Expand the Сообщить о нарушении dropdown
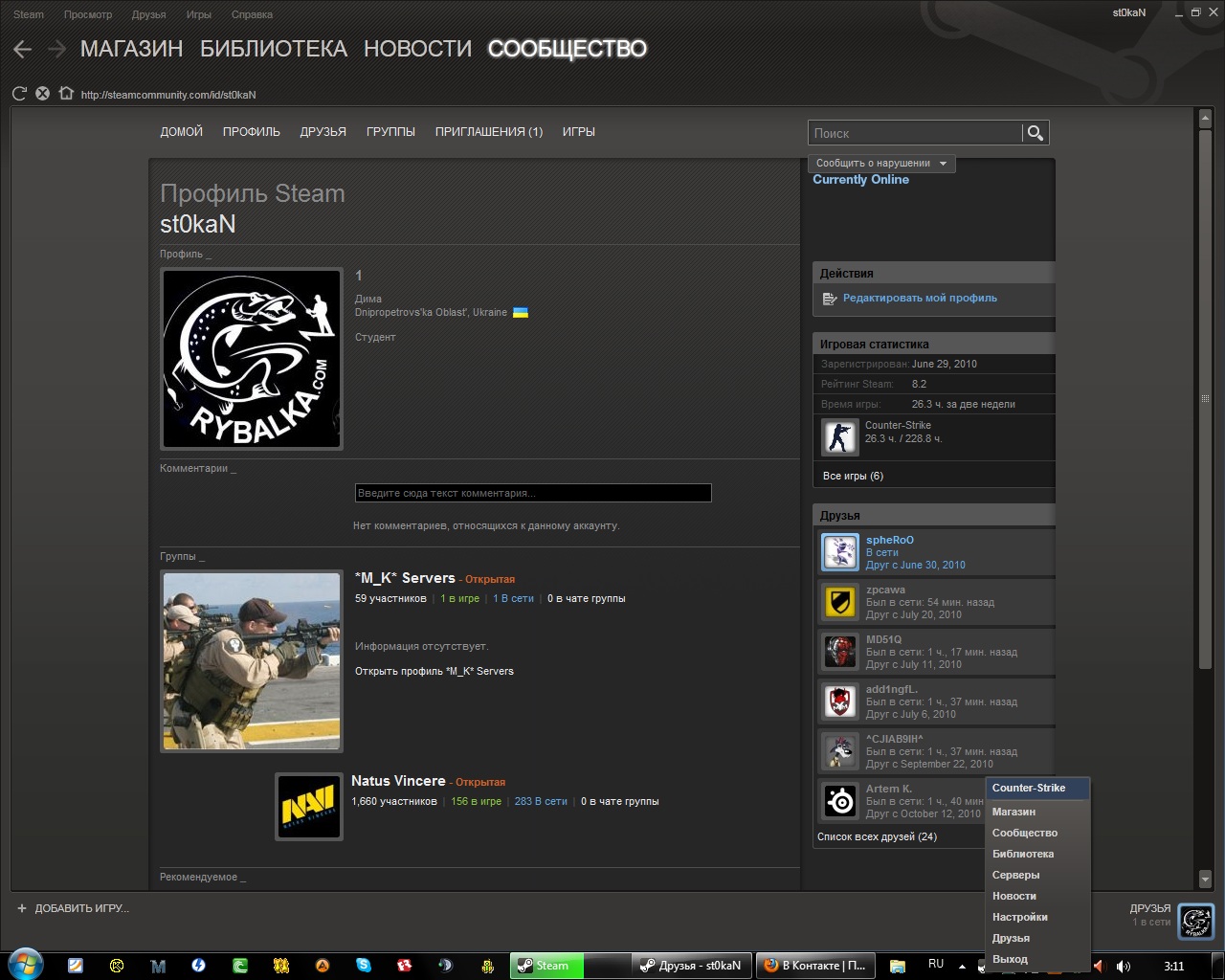 pos(881,164)
